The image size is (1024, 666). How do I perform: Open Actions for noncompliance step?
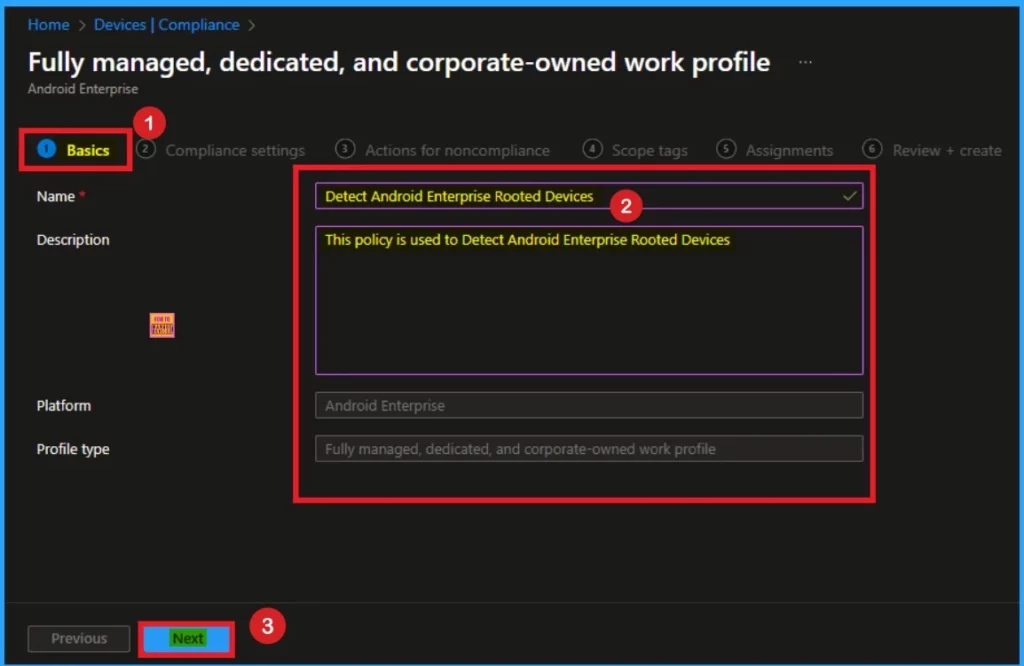tap(443, 150)
